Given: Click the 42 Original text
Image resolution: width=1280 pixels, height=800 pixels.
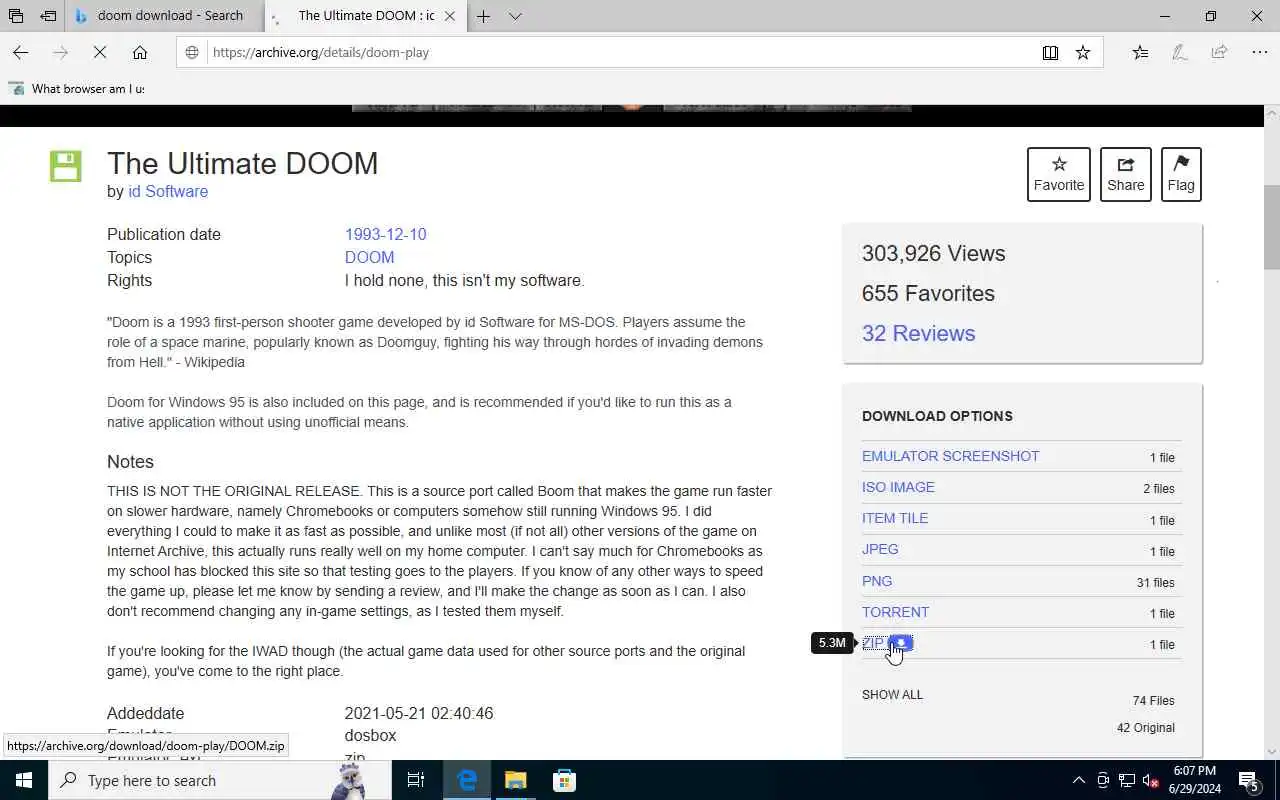Looking at the screenshot, I should point(1145,728).
